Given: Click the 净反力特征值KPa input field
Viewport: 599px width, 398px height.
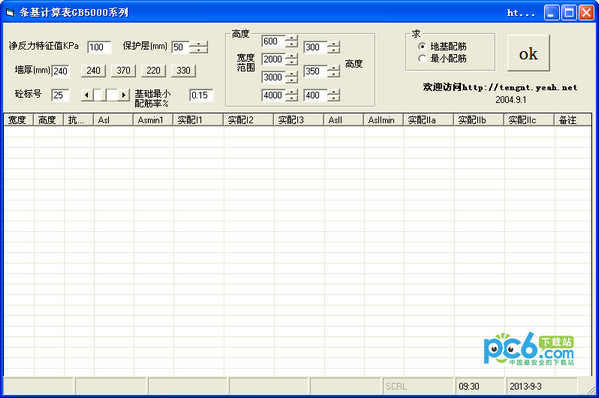Looking at the screenshot, I should (99, 47).
